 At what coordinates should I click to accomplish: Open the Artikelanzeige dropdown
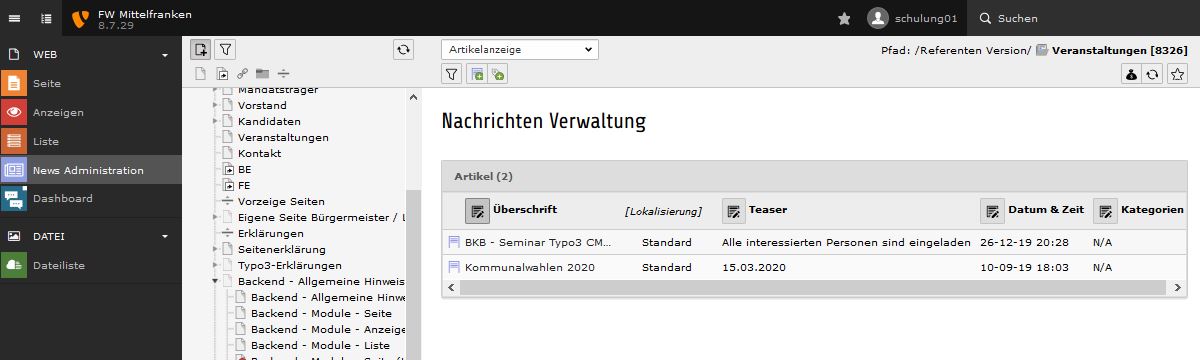(519, 49)
